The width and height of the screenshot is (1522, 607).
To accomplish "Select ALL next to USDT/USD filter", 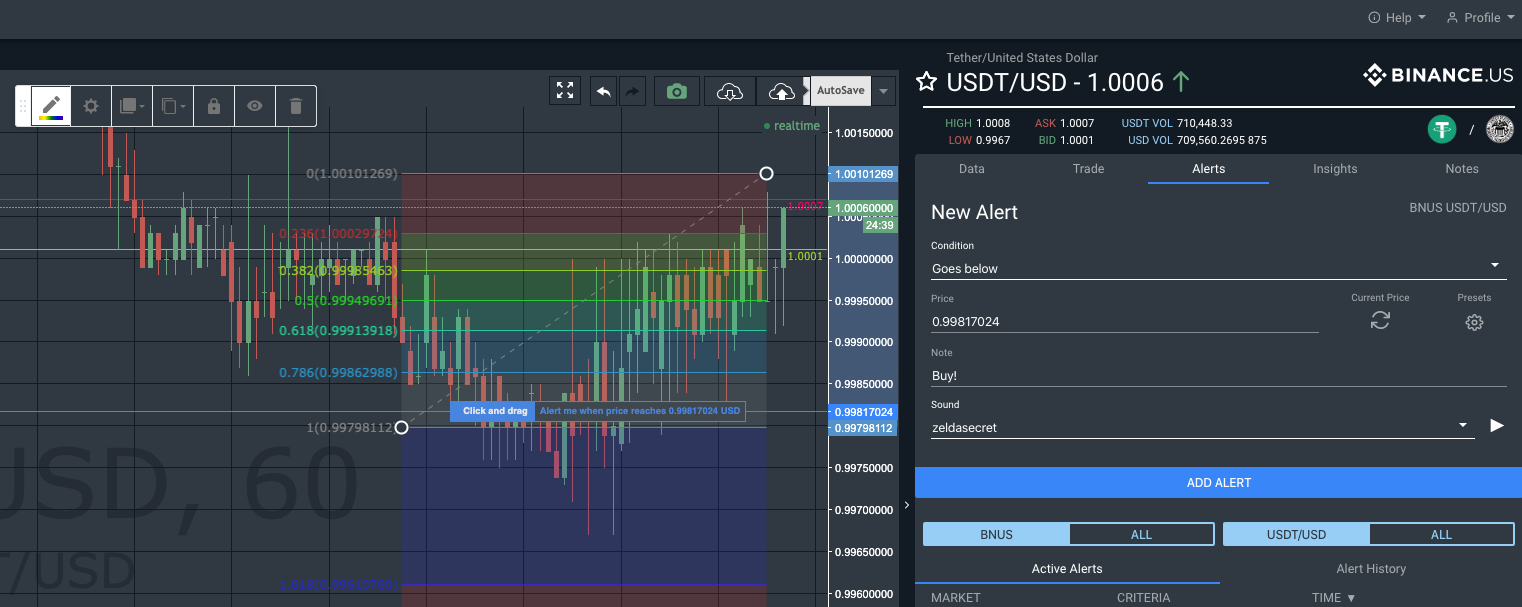I will (1441, 534).
